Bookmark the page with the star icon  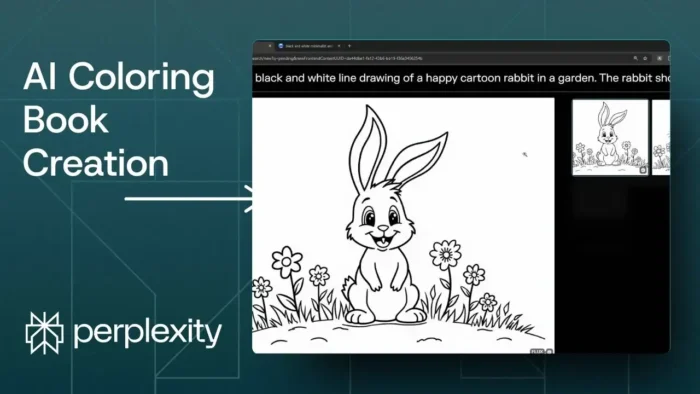click(x=645, y=58)
